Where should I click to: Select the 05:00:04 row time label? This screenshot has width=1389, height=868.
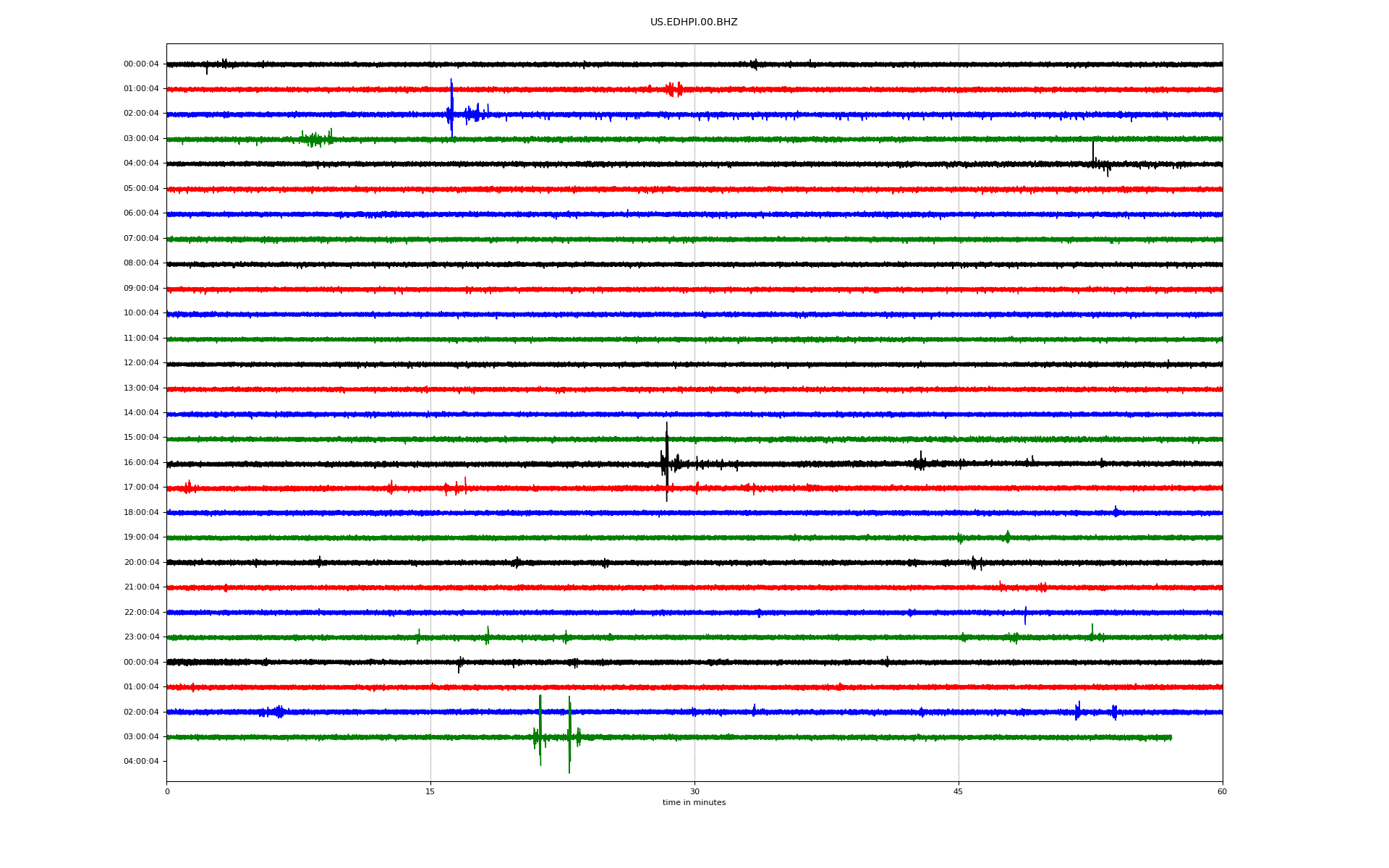[x=141, y=189]
